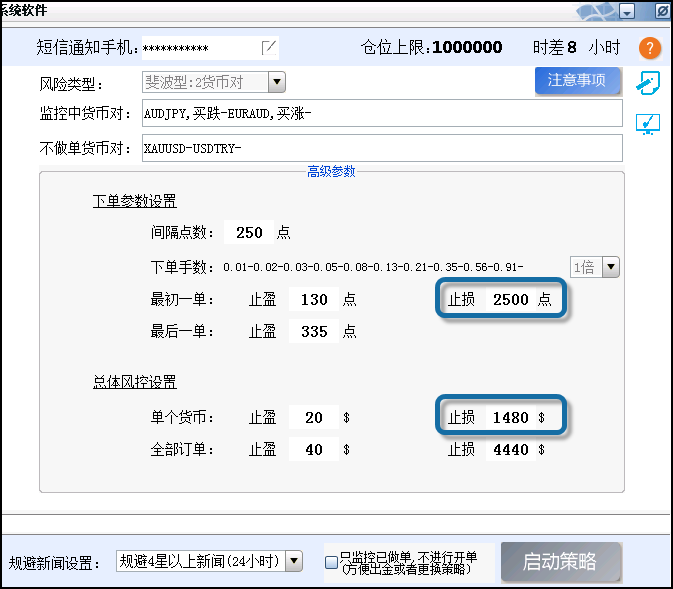Open the 规避新闻设置 dropdown

pyautogui.click(x=293, y=561)
